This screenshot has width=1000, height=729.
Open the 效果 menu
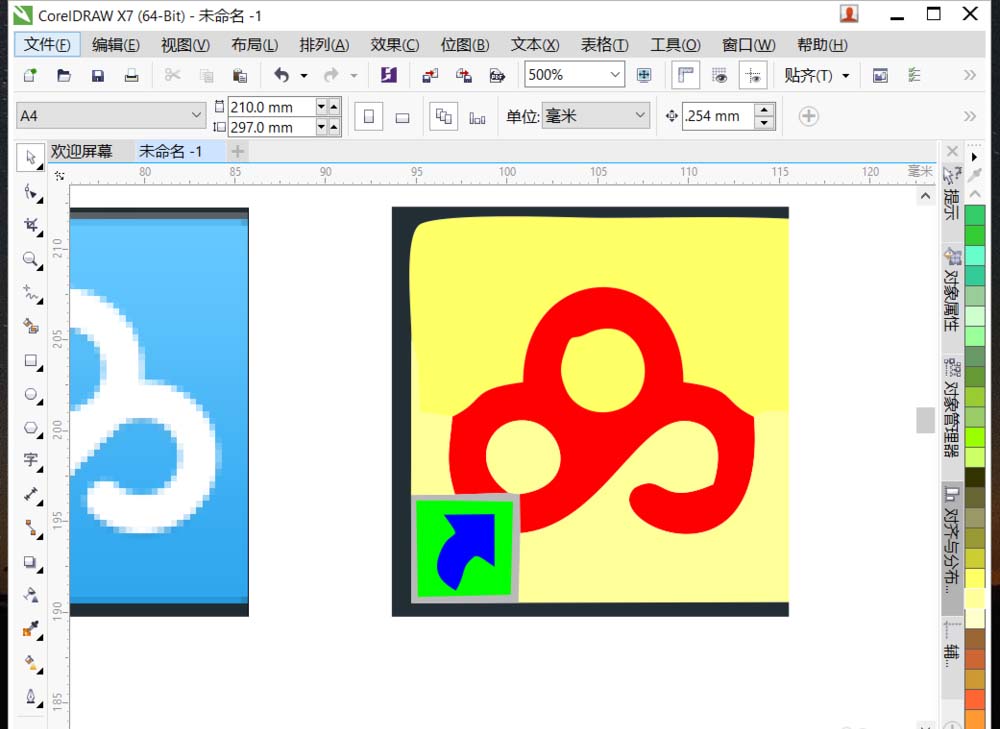point(395,45)
